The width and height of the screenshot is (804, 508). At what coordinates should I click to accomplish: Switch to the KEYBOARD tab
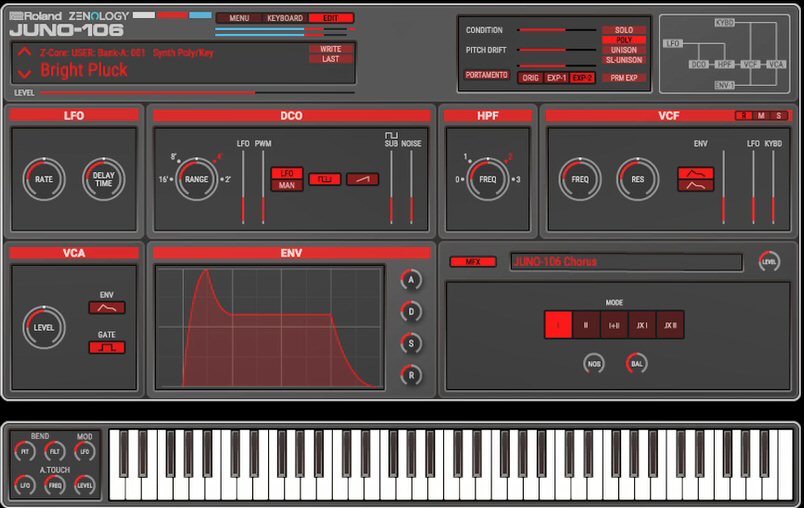285,18
